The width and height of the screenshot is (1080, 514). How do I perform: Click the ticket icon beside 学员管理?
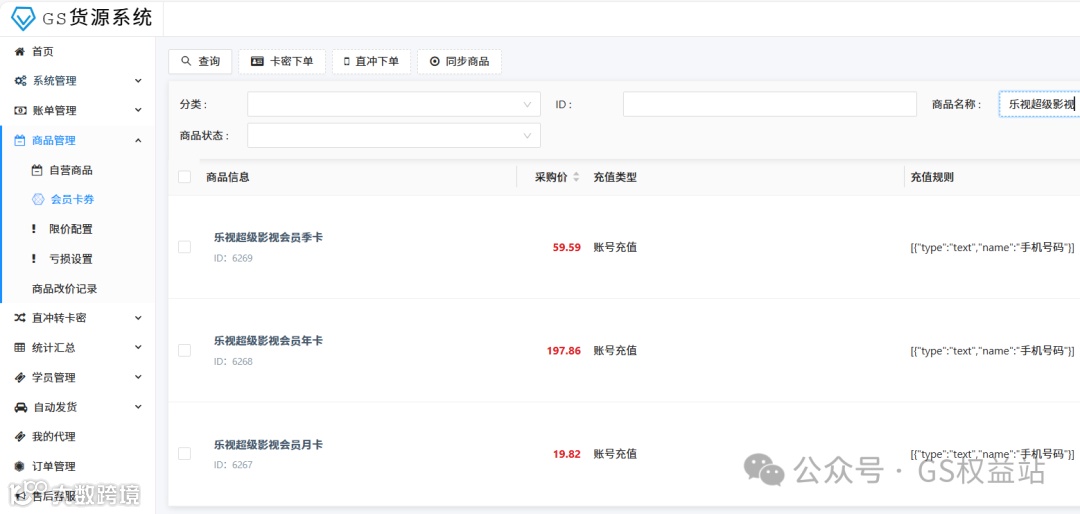click(x=20, y=378)
